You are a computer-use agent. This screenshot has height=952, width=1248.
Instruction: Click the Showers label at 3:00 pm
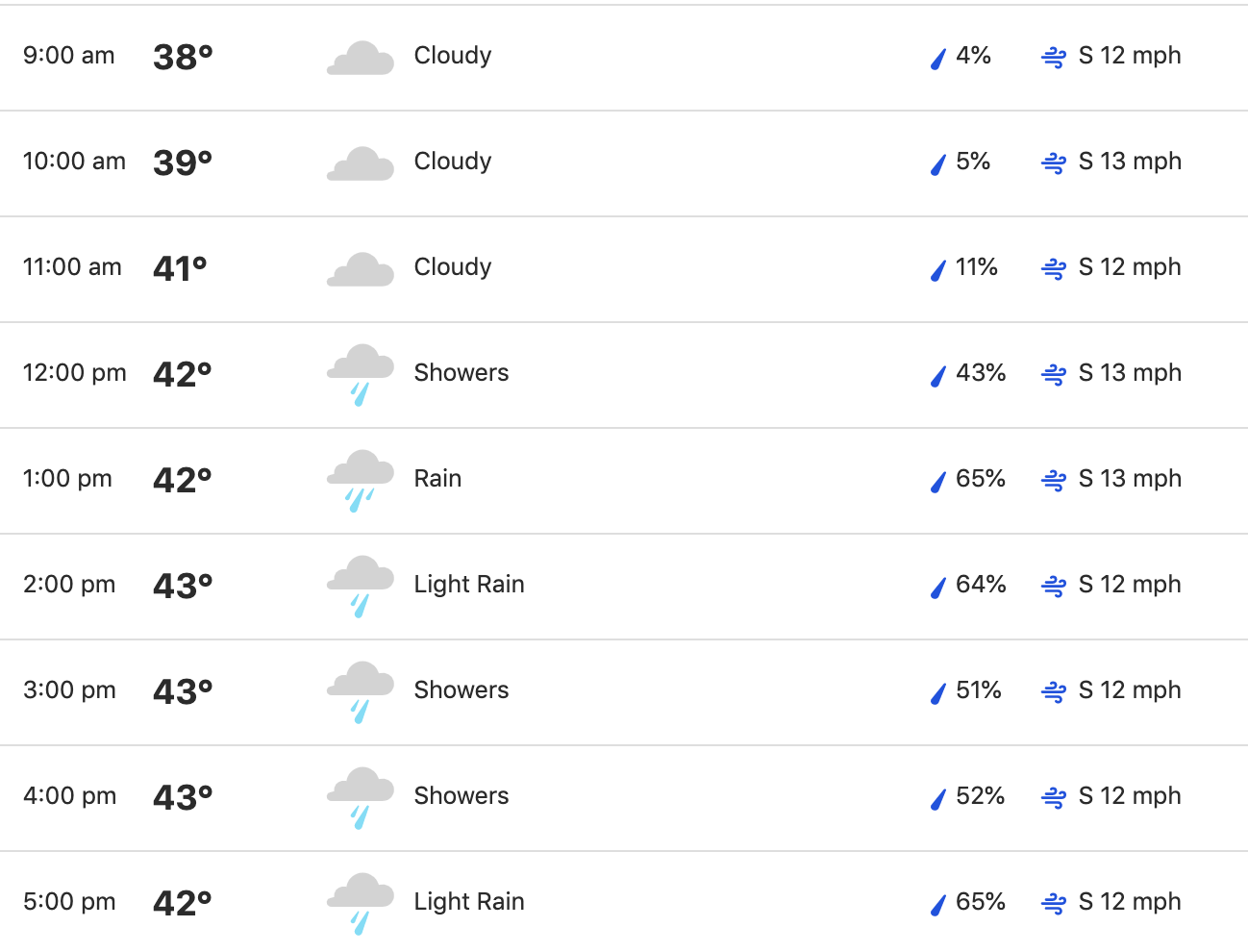[x=462, y=690]
